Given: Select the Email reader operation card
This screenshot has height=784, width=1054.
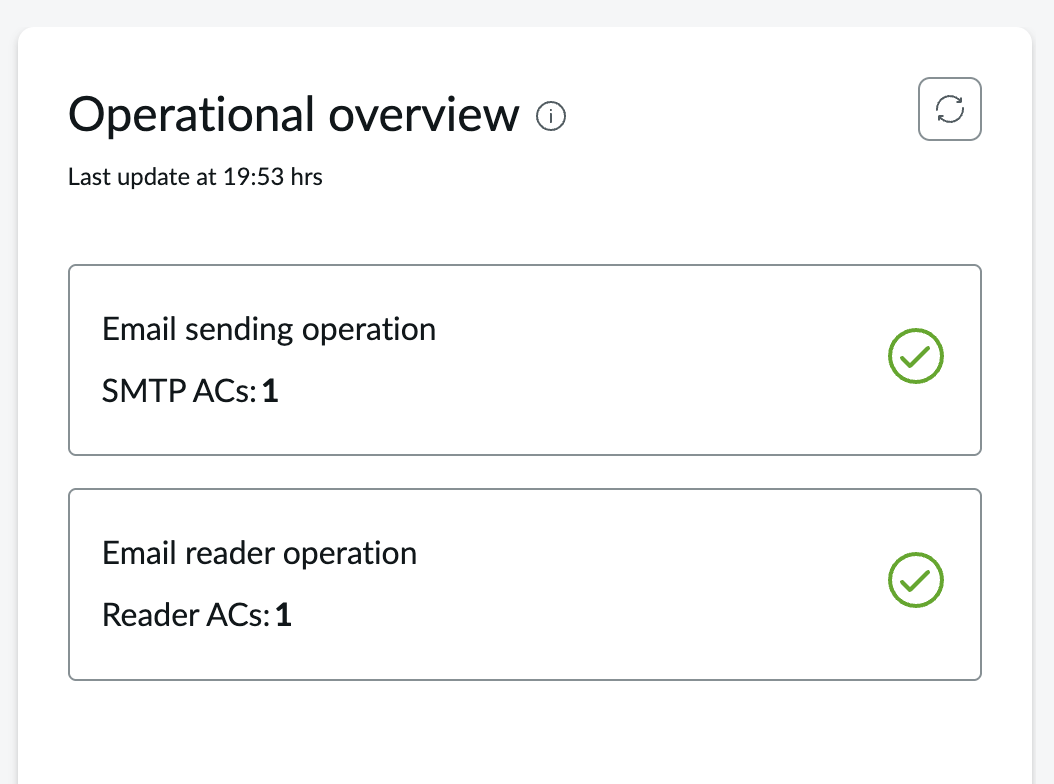Looking at the screenshot, I should [525, 584].
